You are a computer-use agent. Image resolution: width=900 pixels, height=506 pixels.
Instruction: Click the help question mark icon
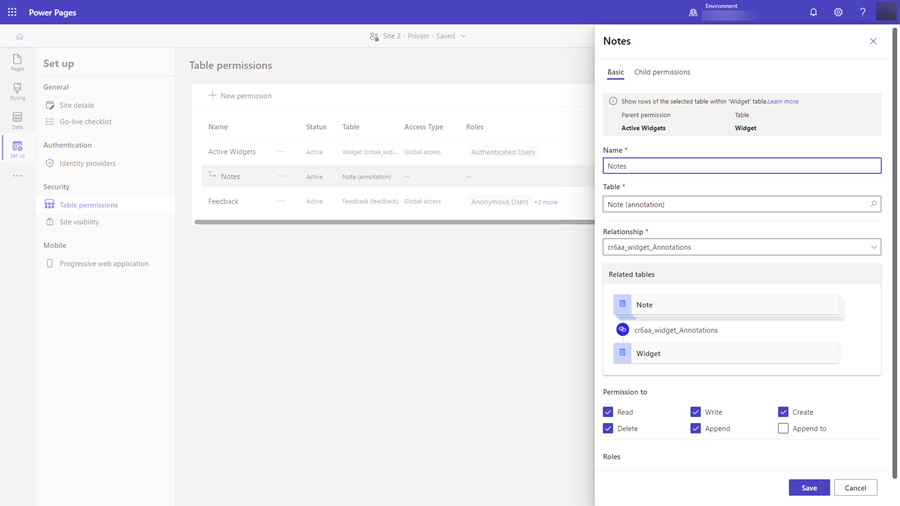pyautogui.click(x=862, y=12)
